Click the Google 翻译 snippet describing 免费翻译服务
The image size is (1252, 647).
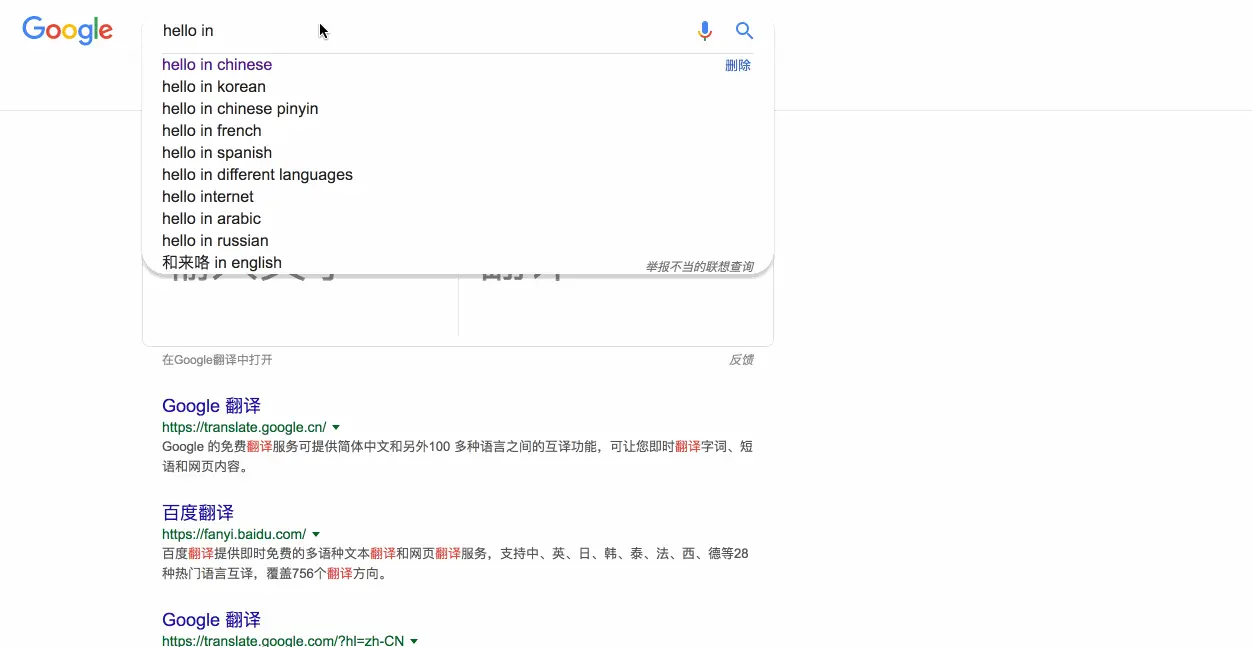457,456
